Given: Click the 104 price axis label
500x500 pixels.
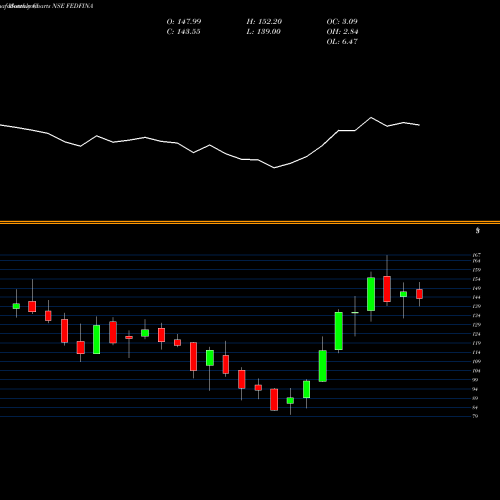Looking at the screenshot, I should pyautogui.click(x=477, y=371).
